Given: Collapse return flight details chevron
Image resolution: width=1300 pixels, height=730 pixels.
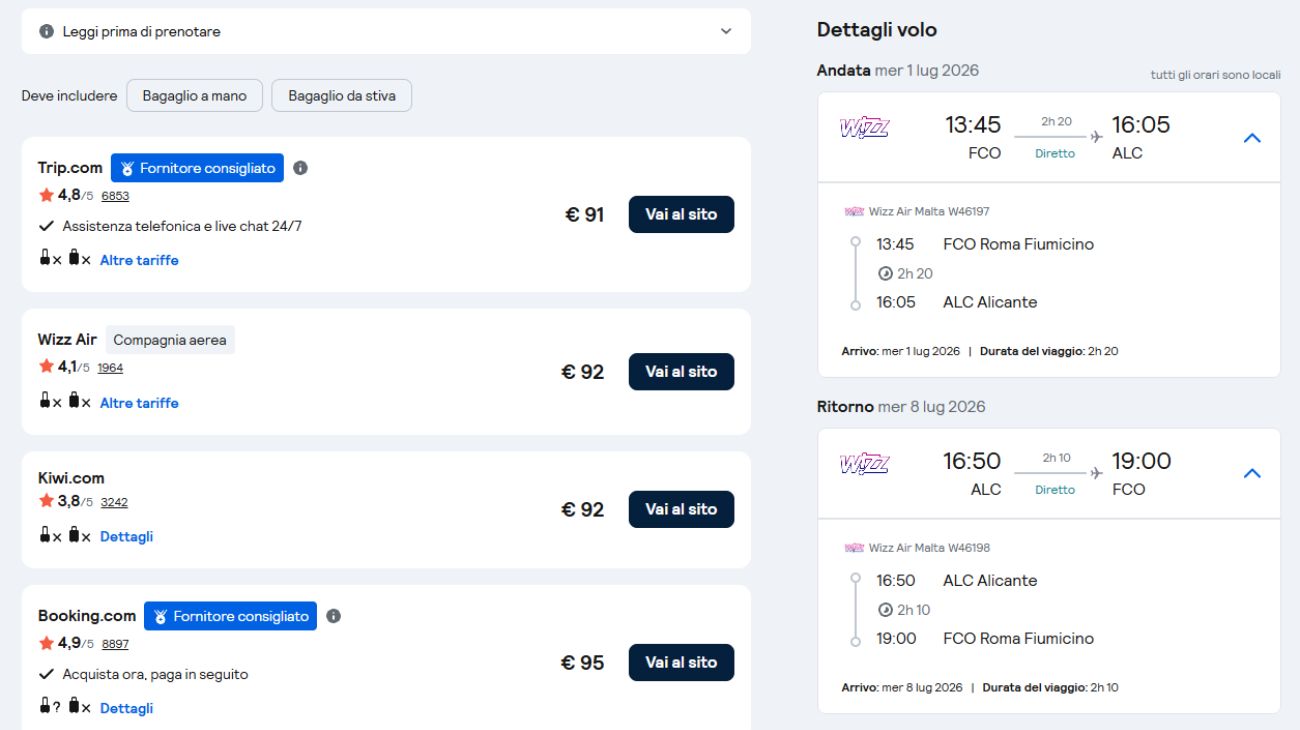Looking at the screenshot, I should point(1251,474).
